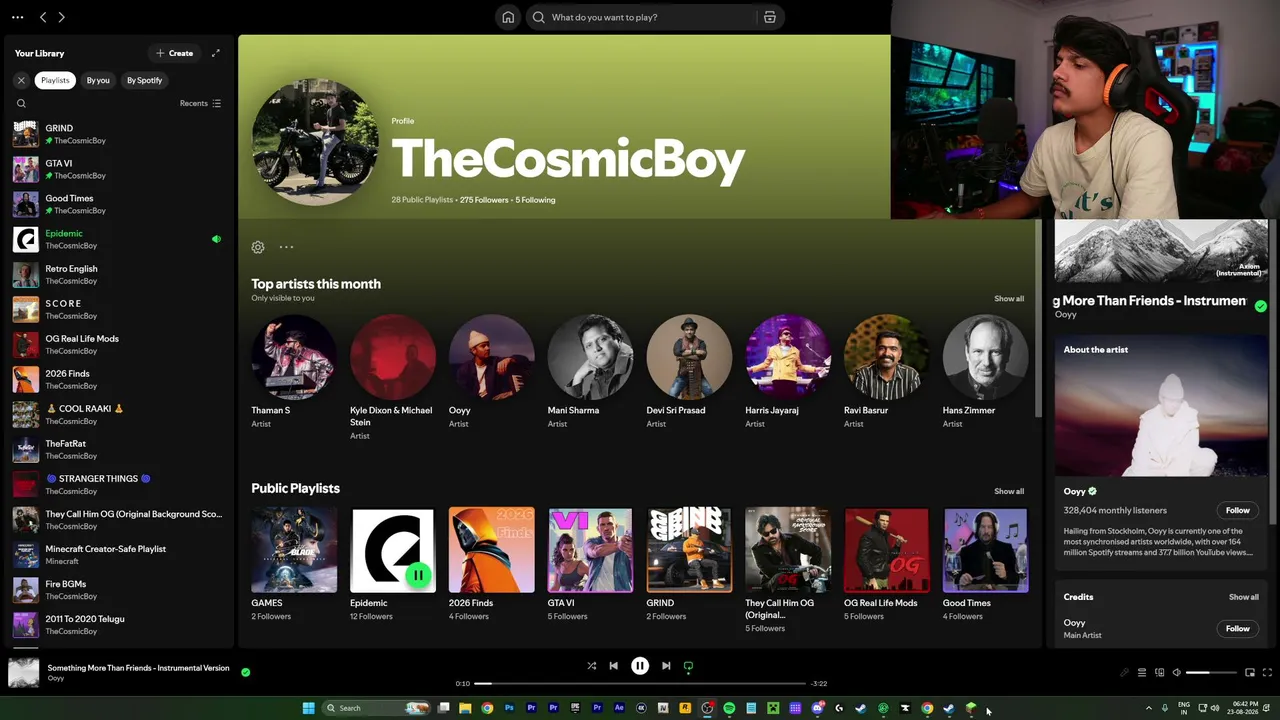Image resolution: width=1280 pixels, height=720 pixels.
Task: Open profile settings gear icon
Action: tap(258, 247)
